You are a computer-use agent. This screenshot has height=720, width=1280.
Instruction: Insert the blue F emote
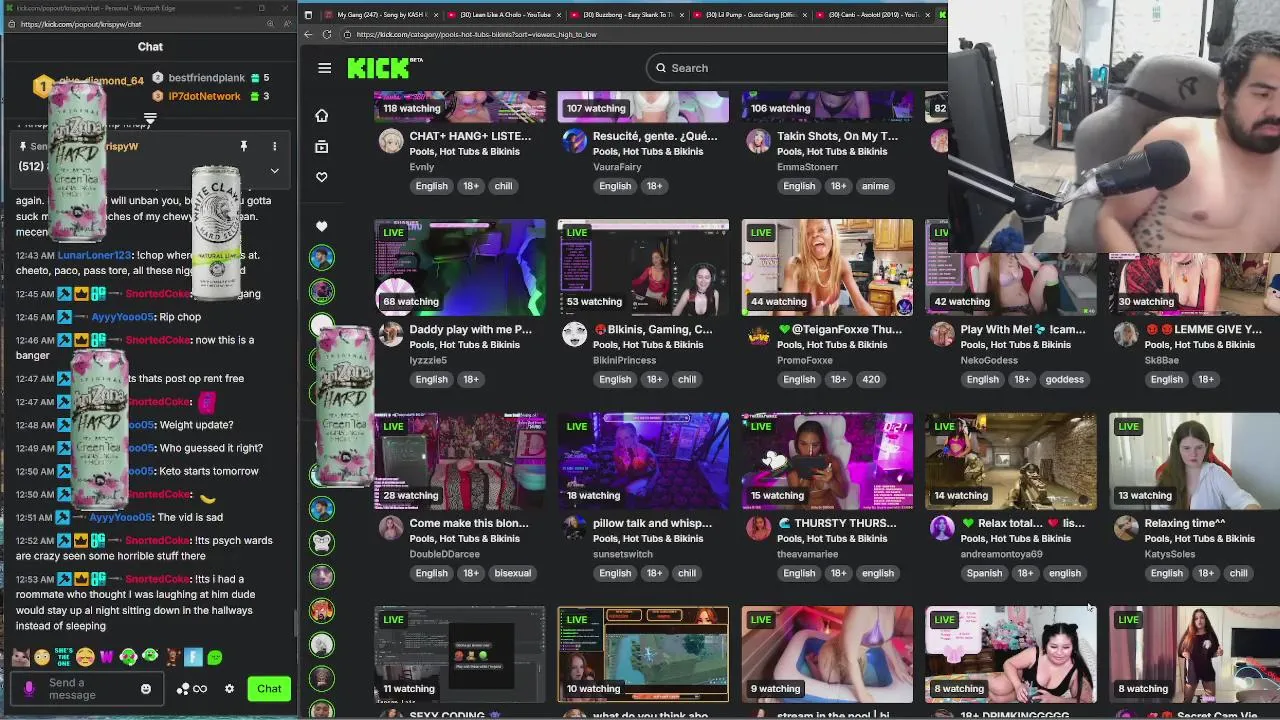(x=193, y=657)
